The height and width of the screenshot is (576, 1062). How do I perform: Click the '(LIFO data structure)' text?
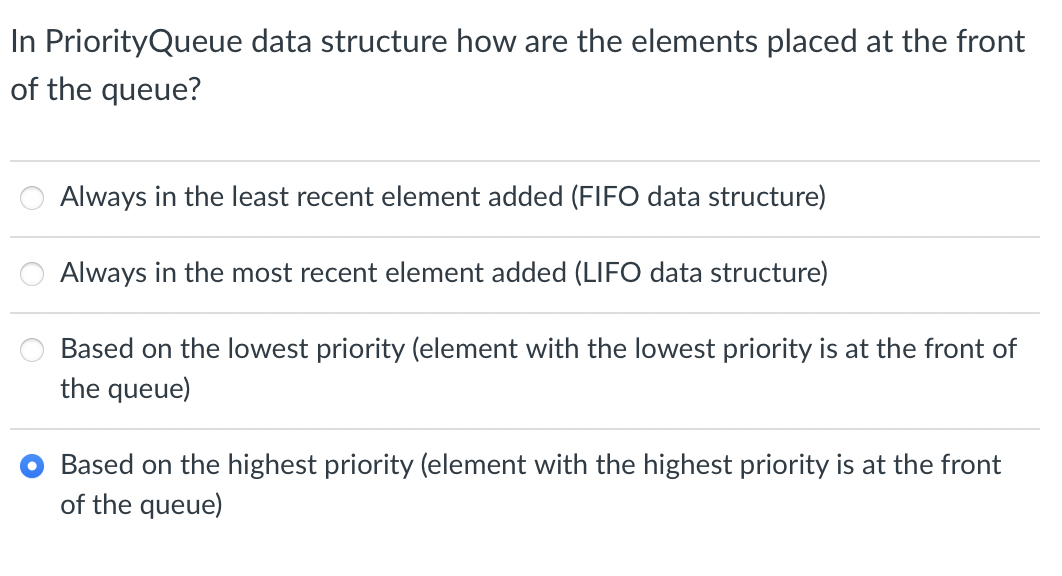pos(700,273)
